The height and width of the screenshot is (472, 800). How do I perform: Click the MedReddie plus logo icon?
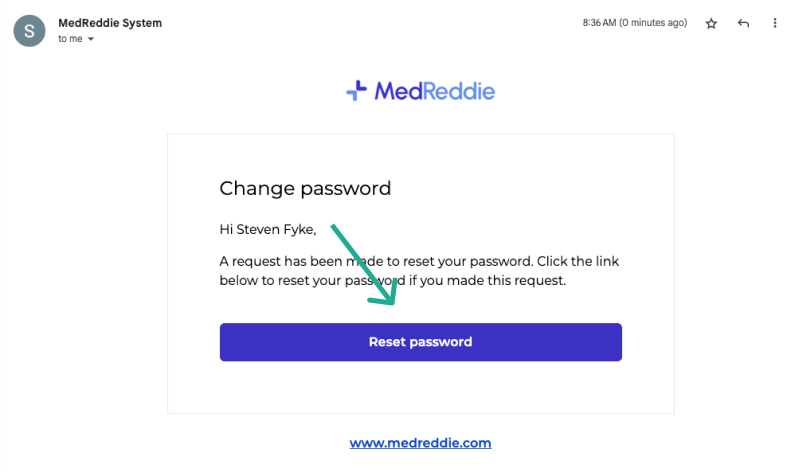(357, 92)
